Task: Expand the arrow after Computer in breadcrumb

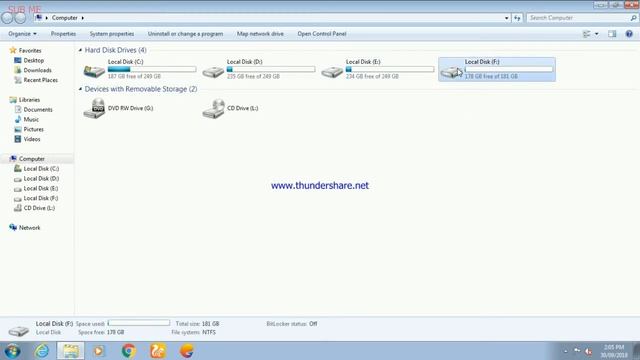Action: point(82,18)
